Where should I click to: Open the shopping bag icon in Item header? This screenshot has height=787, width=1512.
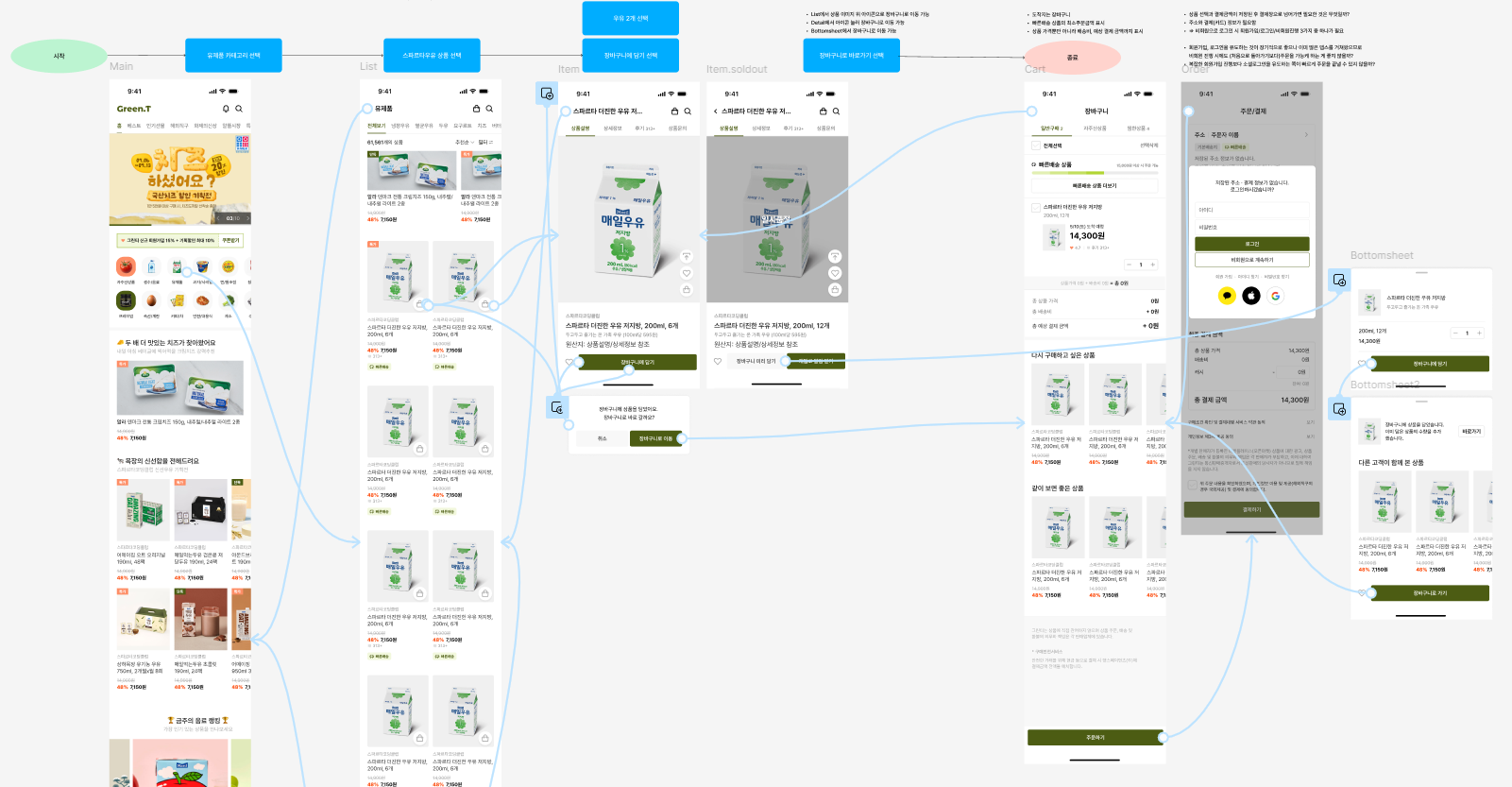coord(674,111)
